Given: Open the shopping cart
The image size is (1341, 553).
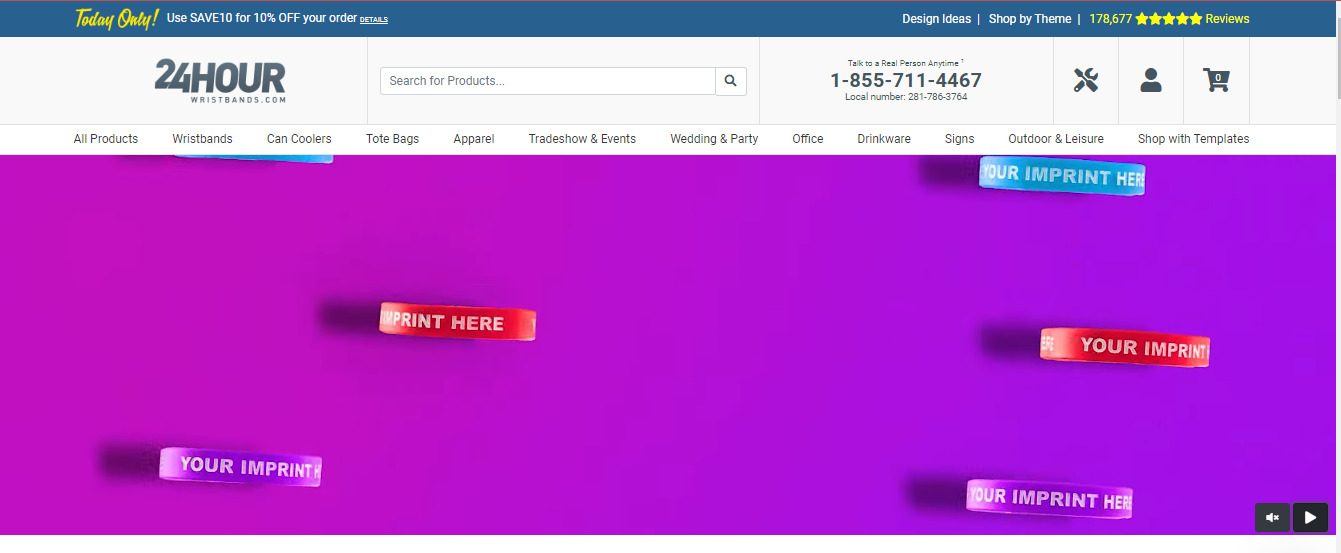Looking at the screenshot, I should (1216, 80).
